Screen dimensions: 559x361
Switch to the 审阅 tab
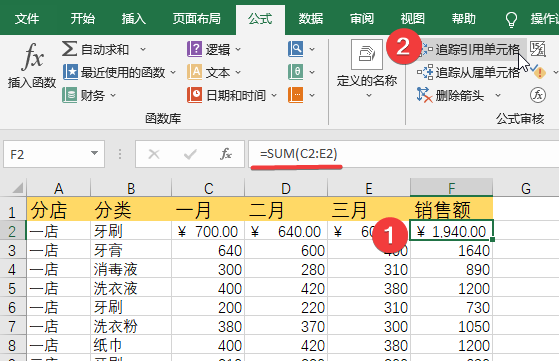coord(362,19)
